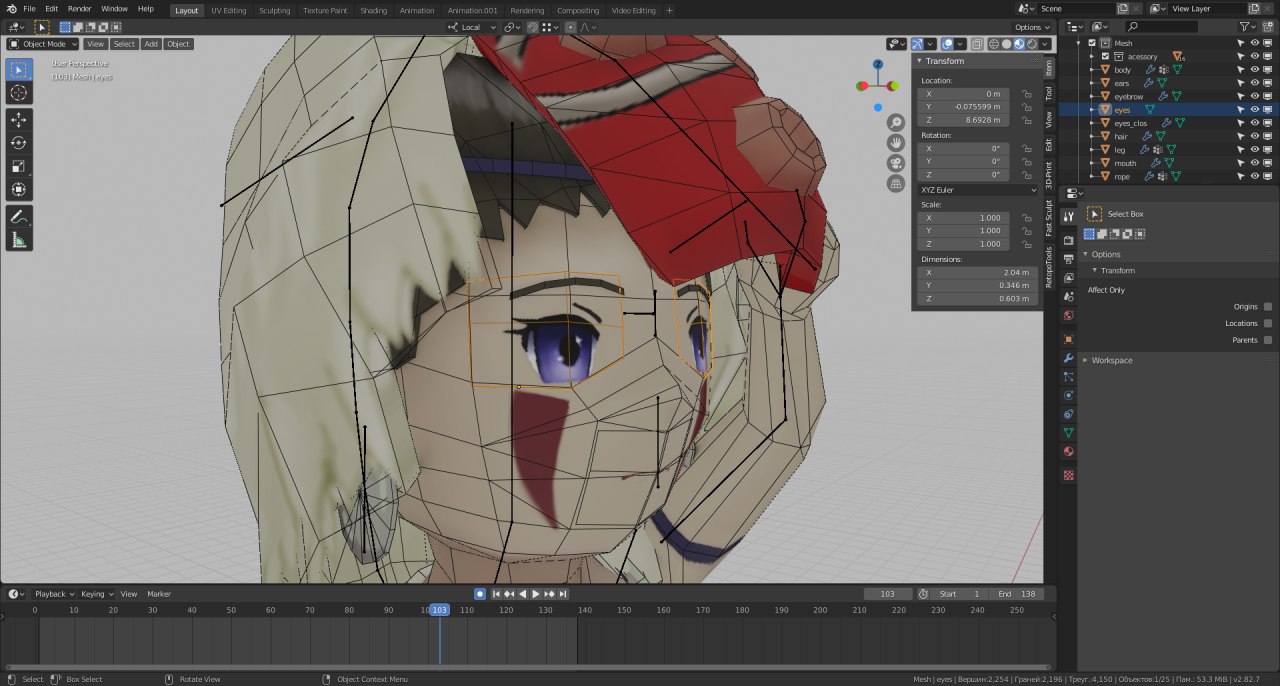Open the Particles properties tab

click(1068, 377)
